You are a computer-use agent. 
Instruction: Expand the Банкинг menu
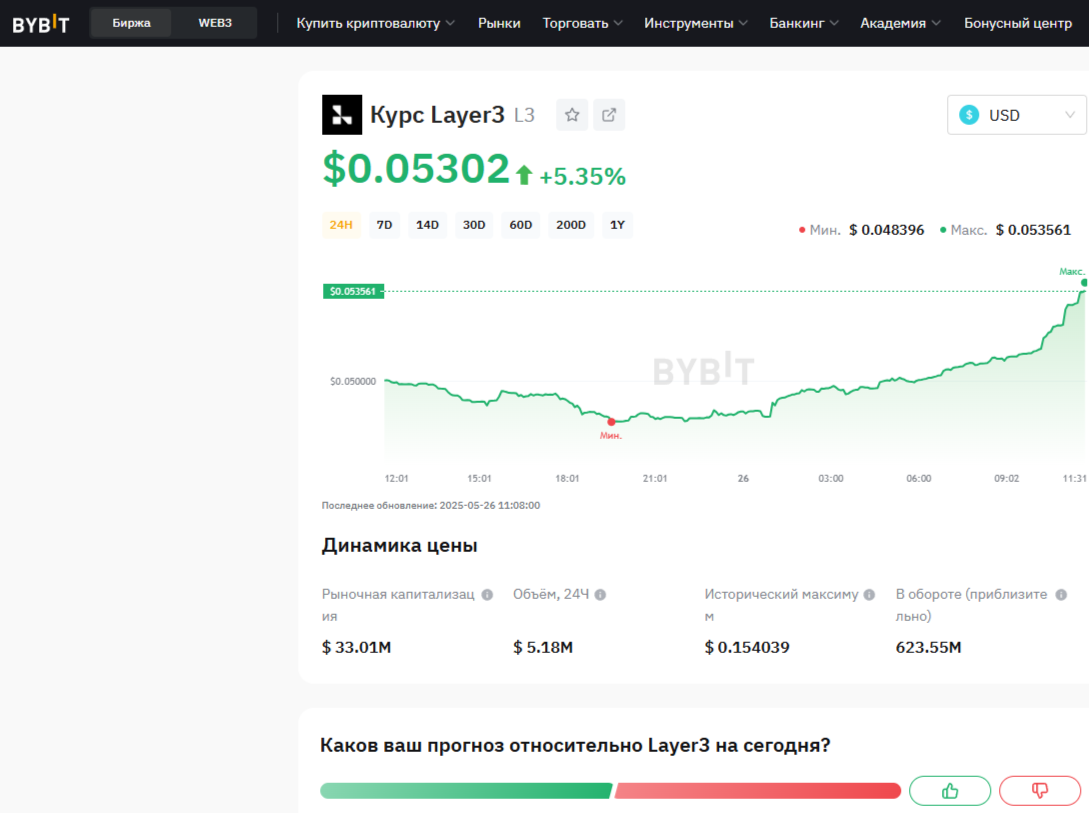(804, 24)
